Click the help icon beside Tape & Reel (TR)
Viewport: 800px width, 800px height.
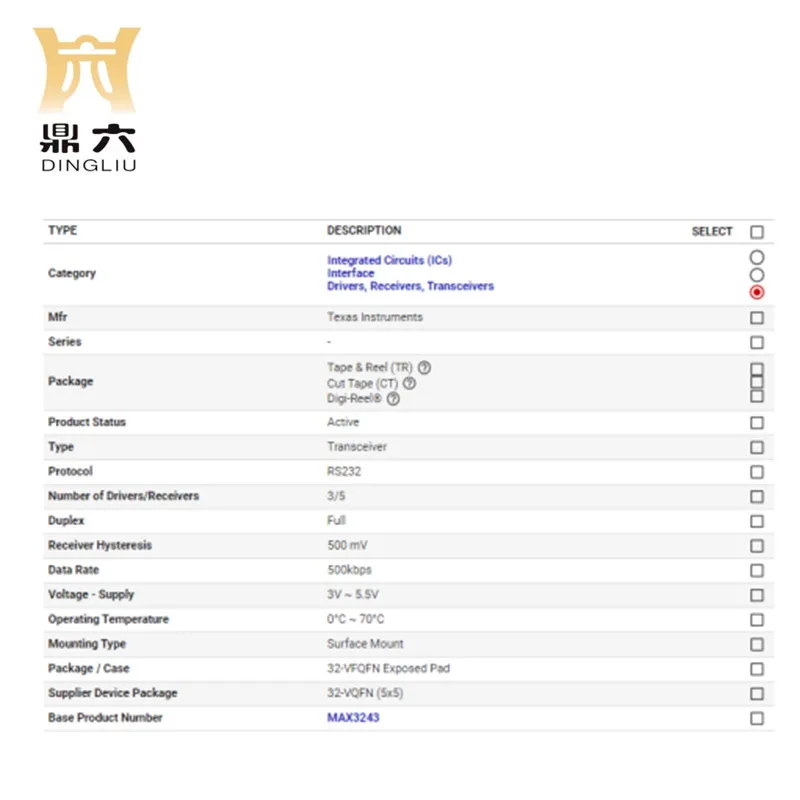[424, 367]
